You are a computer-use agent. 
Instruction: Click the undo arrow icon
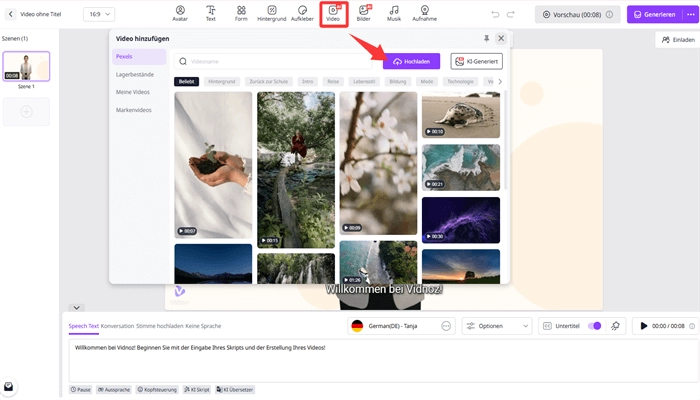[495, 14]
